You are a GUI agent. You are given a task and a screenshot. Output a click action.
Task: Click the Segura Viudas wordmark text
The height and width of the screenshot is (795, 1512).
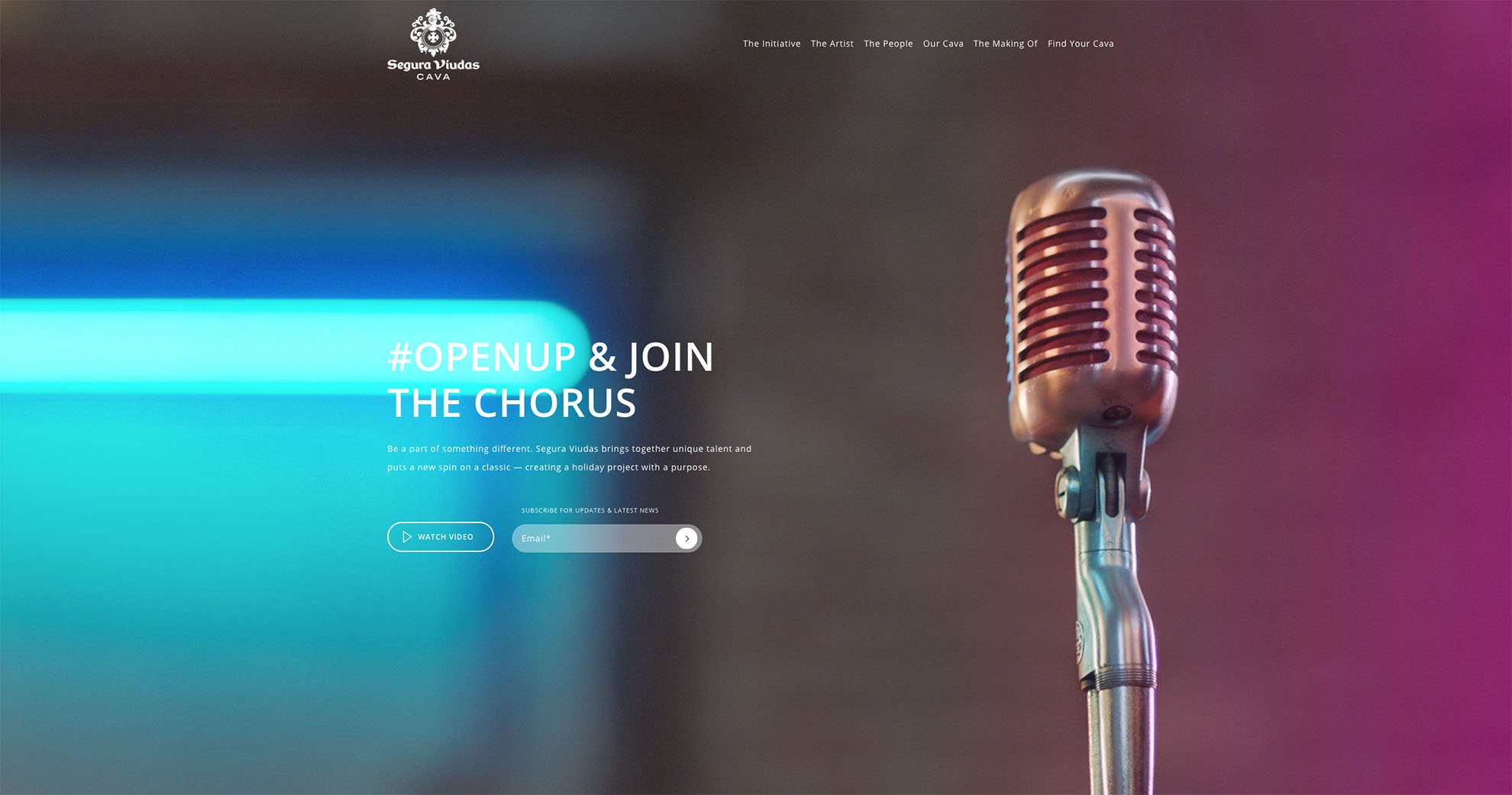coord(433,65)
